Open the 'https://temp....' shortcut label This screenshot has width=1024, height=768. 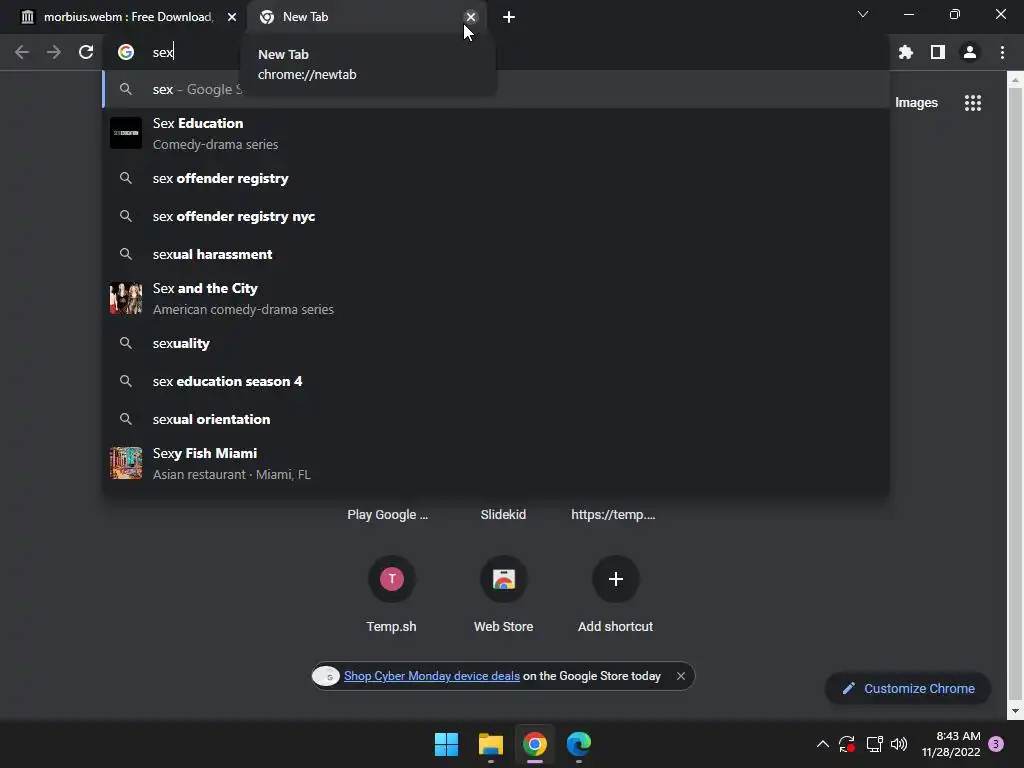pyautogui.click(x=613, y=515)
